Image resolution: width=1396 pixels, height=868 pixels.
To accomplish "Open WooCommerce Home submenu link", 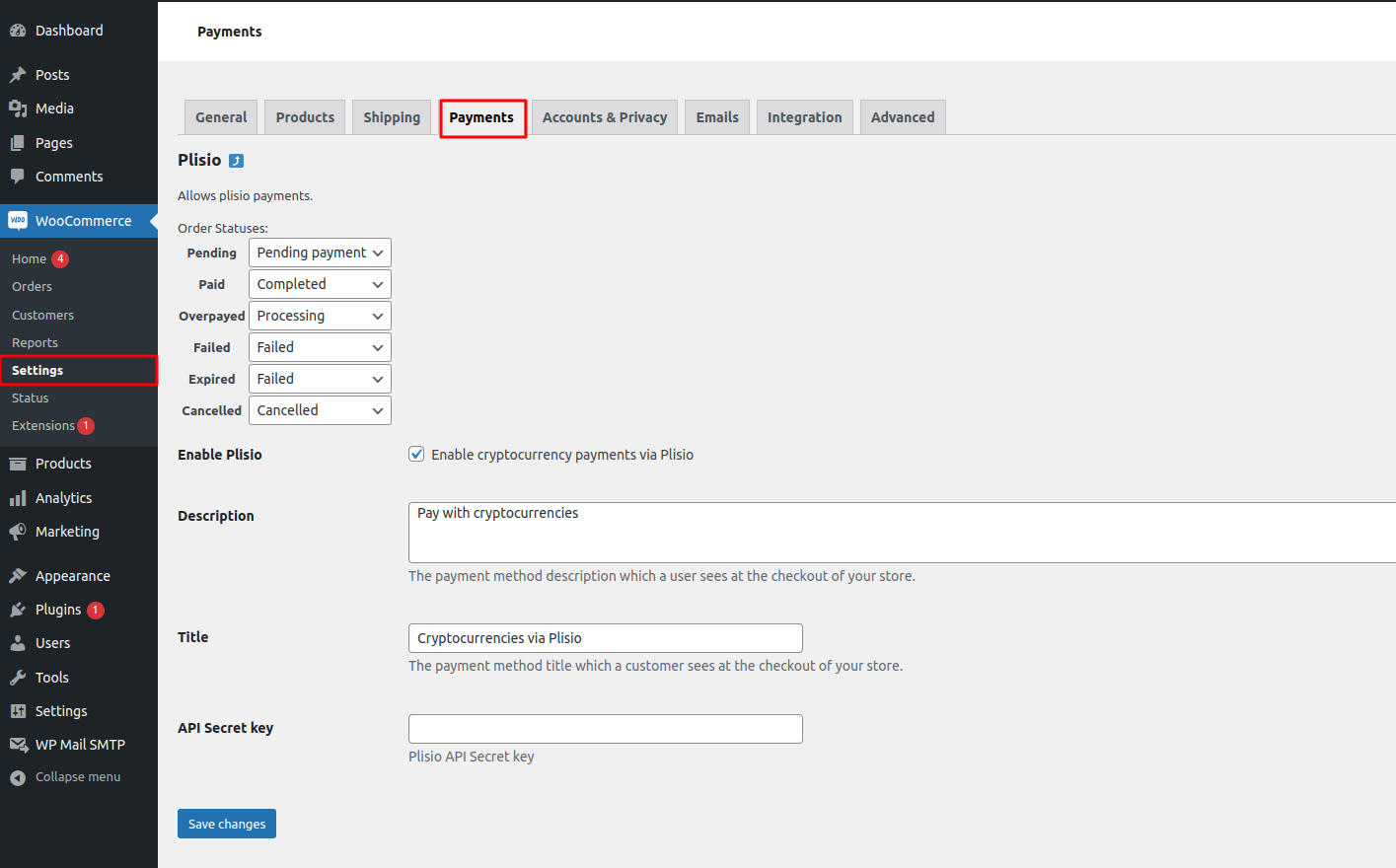I will pyautogui.click(x=30, y=259).
